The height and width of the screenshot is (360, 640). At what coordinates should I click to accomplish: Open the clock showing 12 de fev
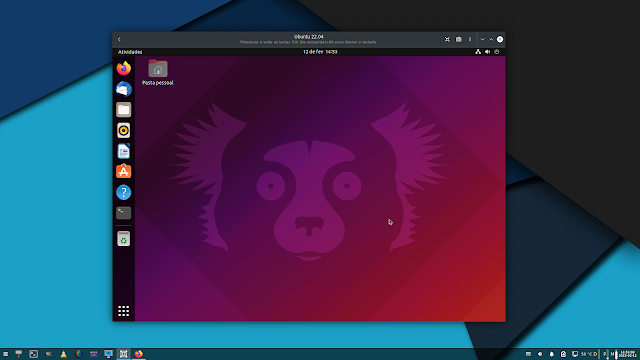320,52
